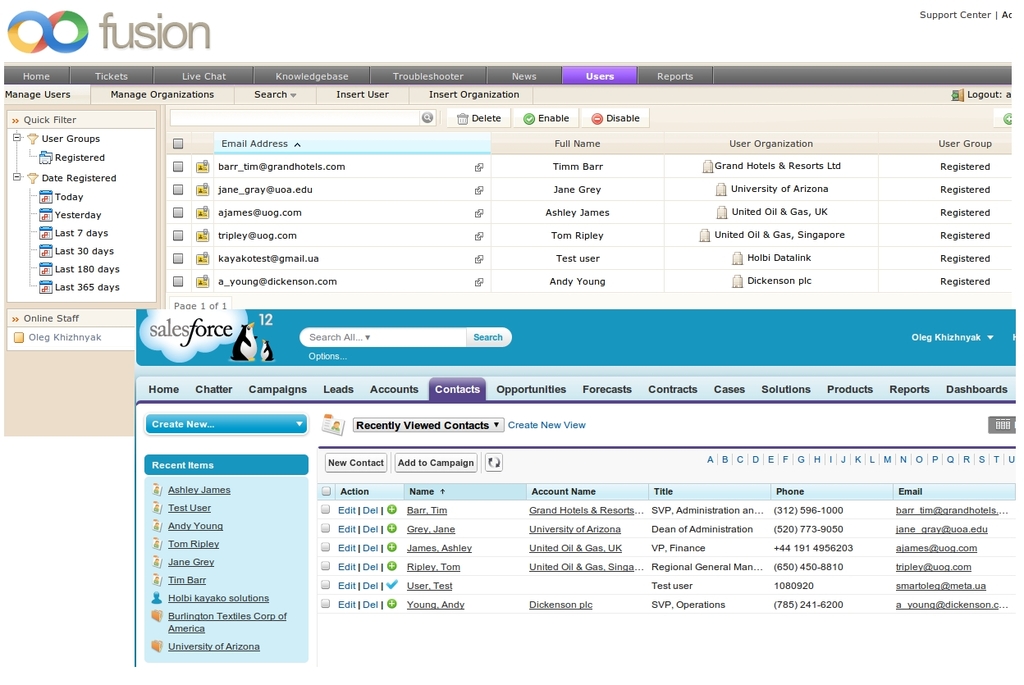The height and width of the screenshot is (685, 1024).
Task: Click calendar icon for Last 30 days filter
Action: point(45,251)
